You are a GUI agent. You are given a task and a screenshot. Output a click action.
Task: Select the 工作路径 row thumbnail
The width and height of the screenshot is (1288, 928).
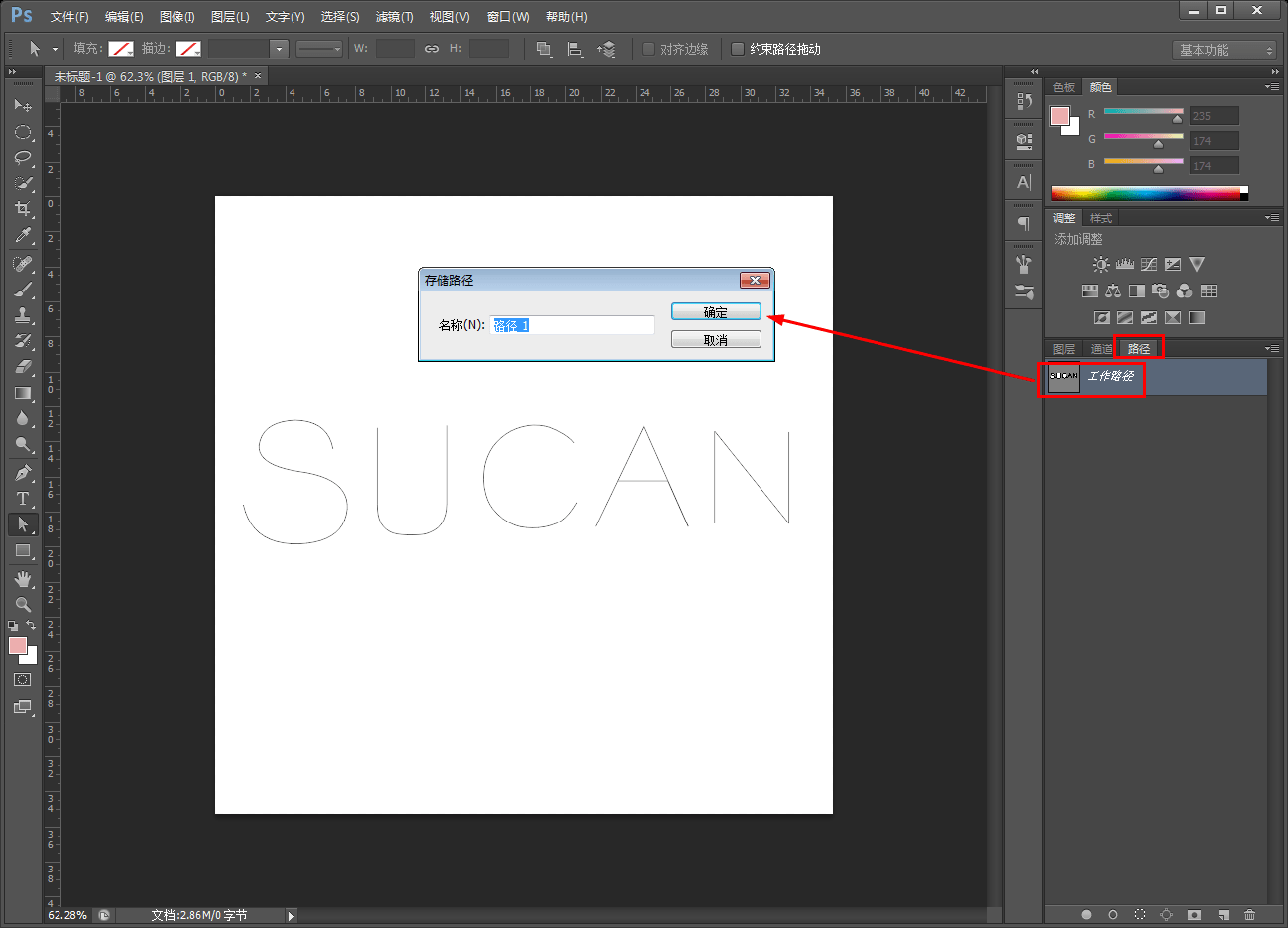click(1064, 377)
